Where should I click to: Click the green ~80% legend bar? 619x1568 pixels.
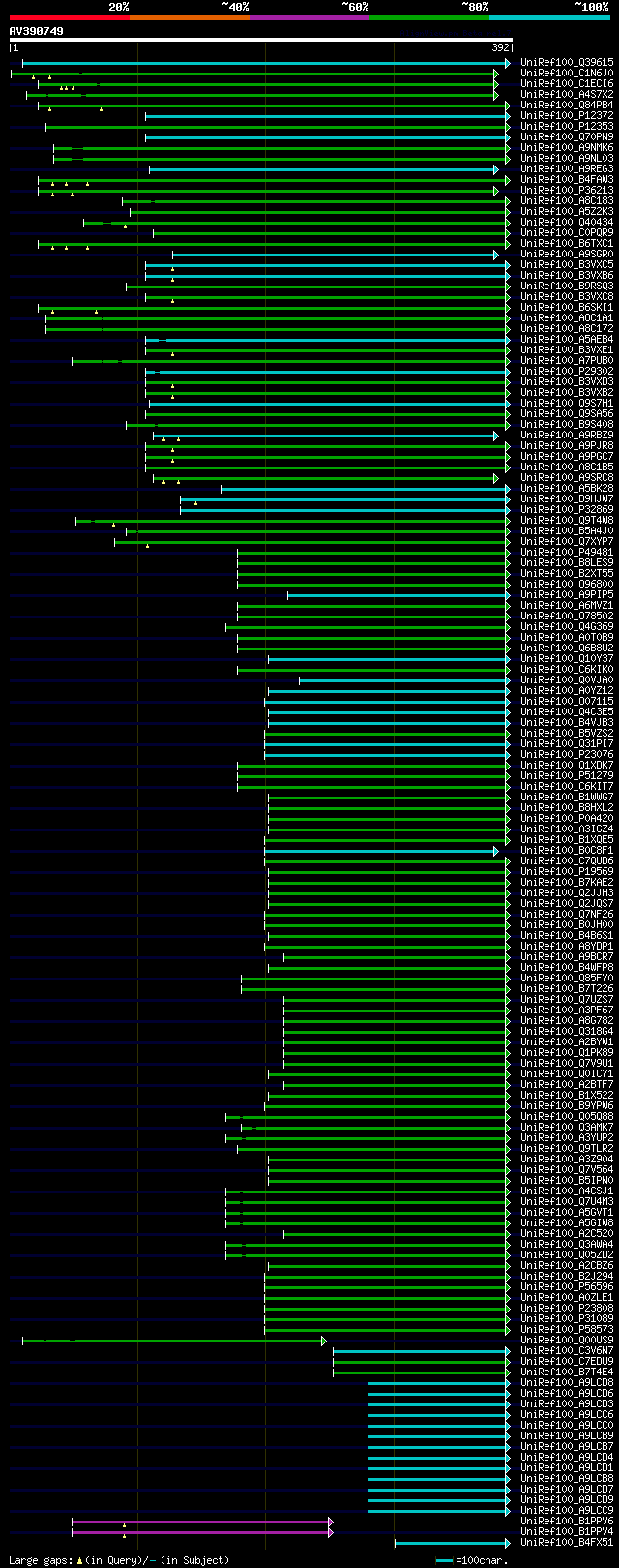point(428,16)
